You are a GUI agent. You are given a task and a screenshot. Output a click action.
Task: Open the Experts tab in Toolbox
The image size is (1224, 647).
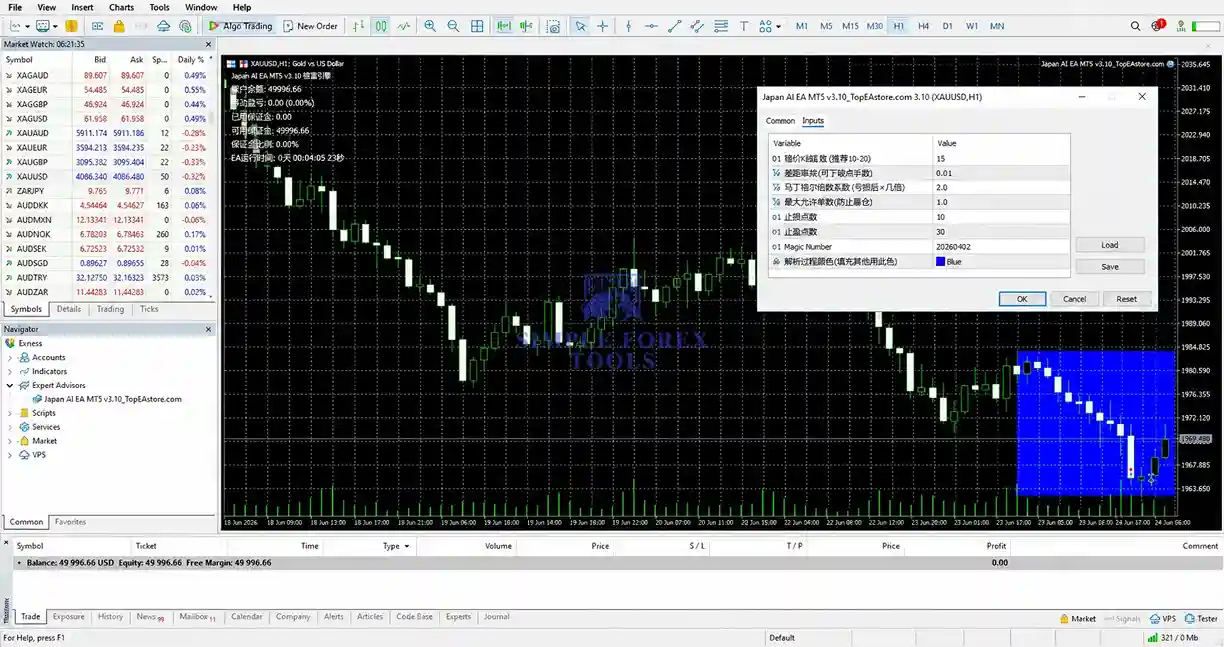click(458, 617)
